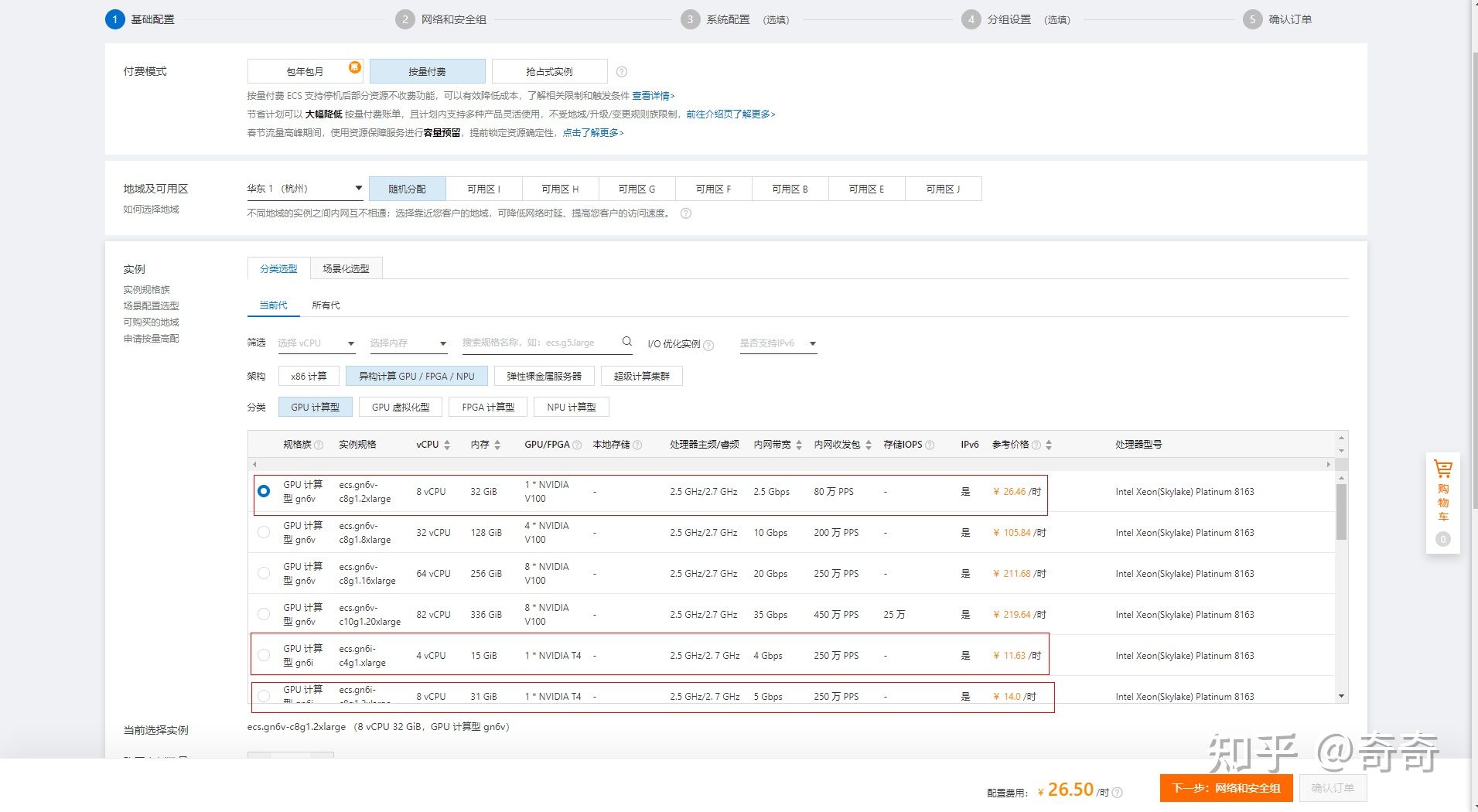Click the table horizontal scrollbar left arrow
Screen dimensions: 1478x812
[254, 465]
